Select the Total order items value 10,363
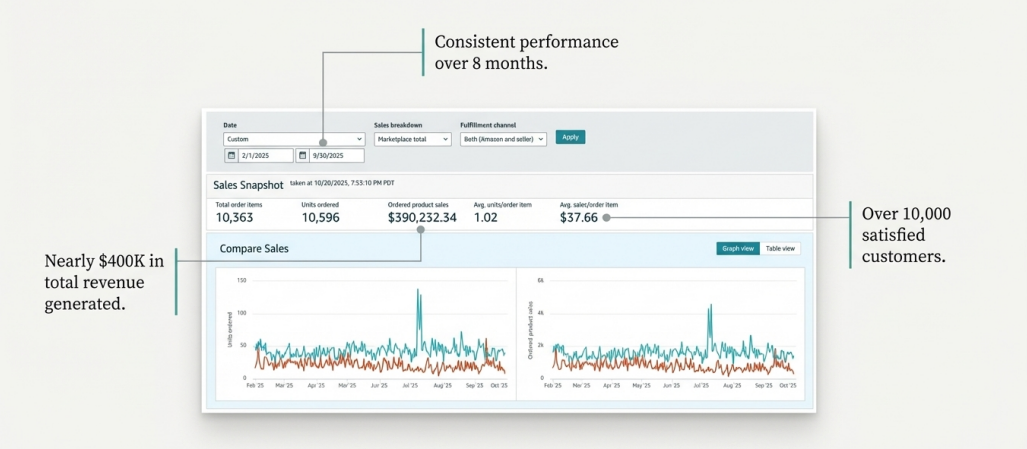 point(235,217)
